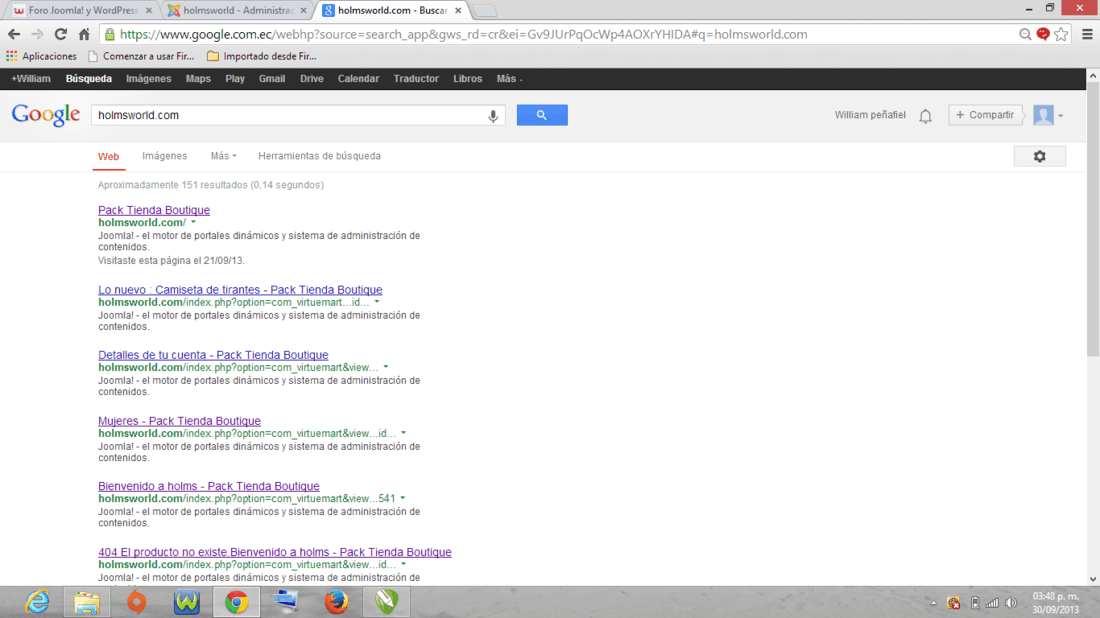Open the Pack Tienda Boutique result
This screenshot has width=1100, height=618.
pyautogui.click(x=154, y=210)
